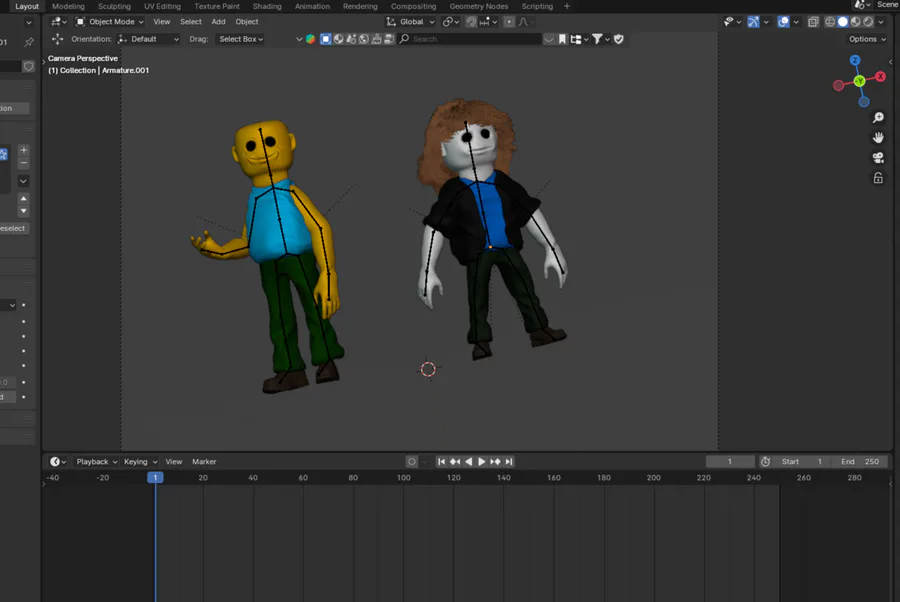The height and width of the screenshot is (602, 900).
Task: Toggle camera view with the camera icon
Action: click(878, 158)
